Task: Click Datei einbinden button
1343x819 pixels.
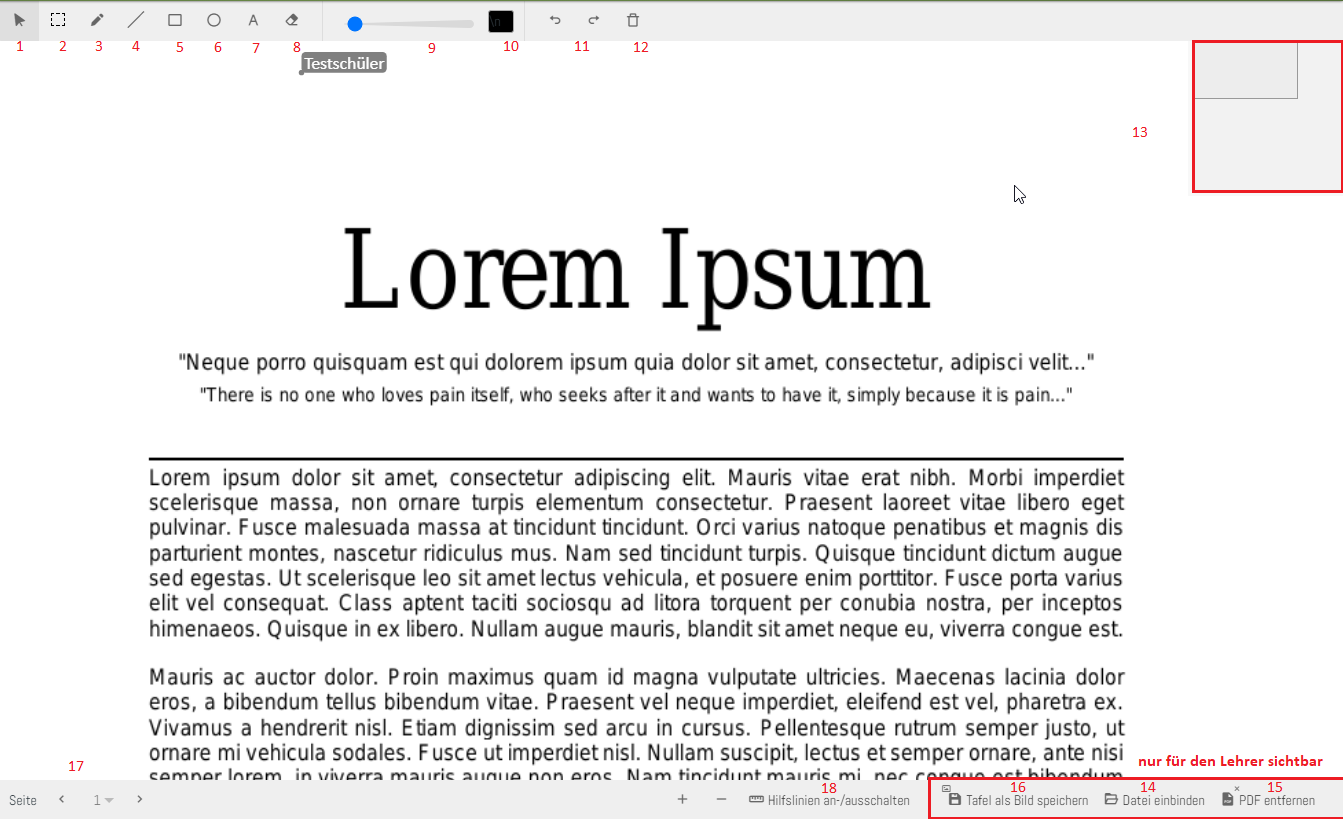Action: click(1154, 800)
